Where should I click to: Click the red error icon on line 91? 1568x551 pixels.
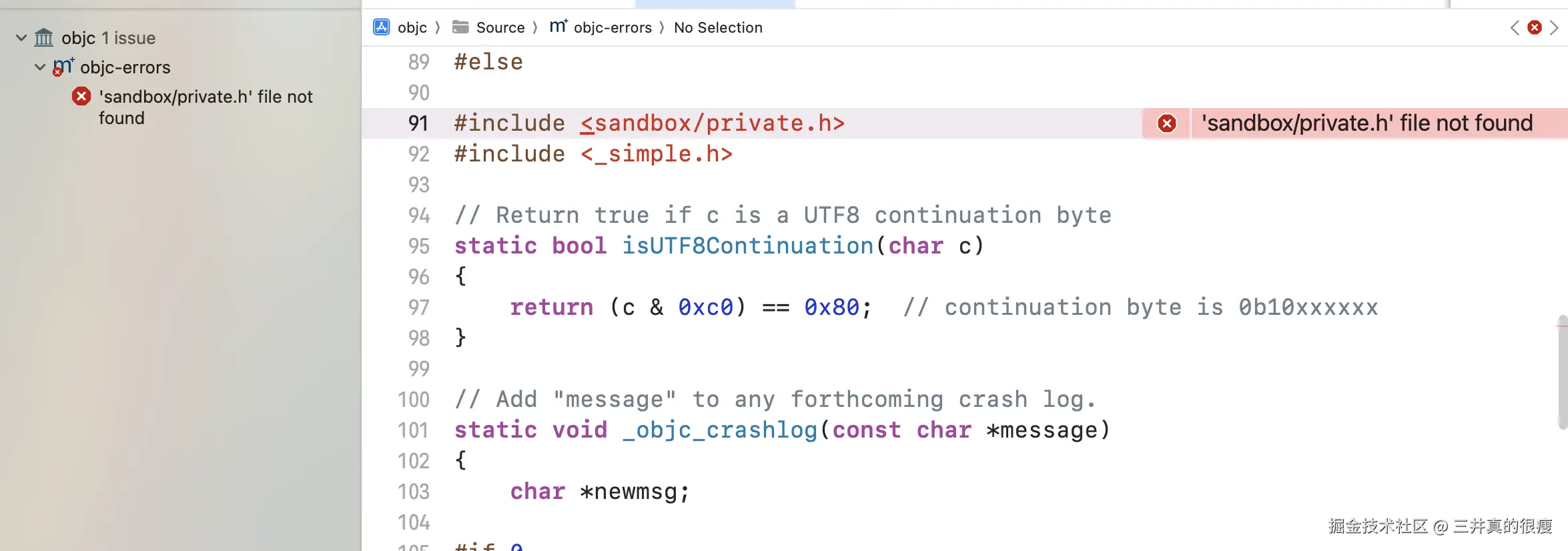pos(1166,123)
